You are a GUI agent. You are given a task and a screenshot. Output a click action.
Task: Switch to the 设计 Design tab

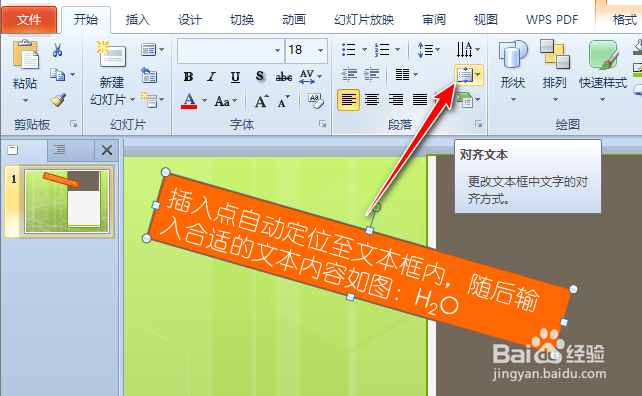(190, 19)
